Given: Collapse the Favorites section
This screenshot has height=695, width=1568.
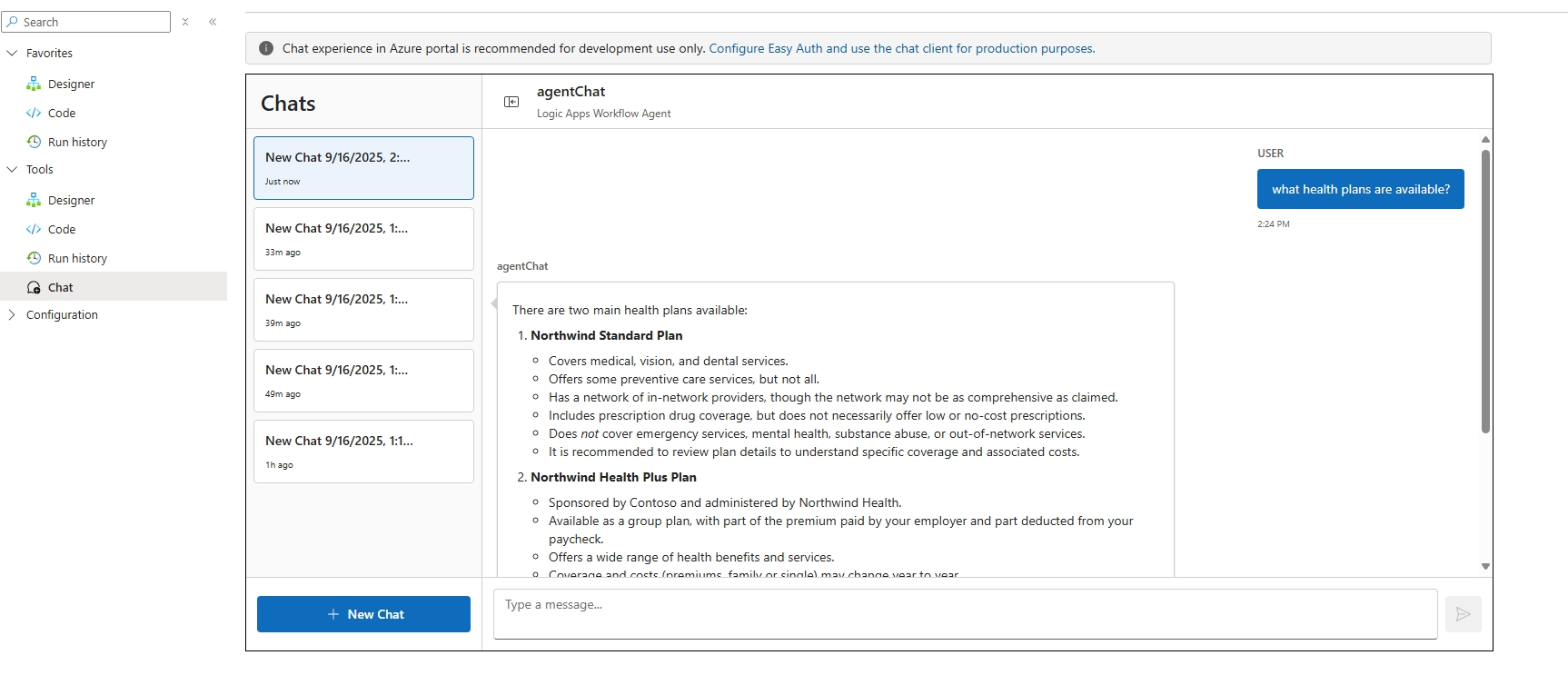Looking at the screenshot, I should coord(13,53).
